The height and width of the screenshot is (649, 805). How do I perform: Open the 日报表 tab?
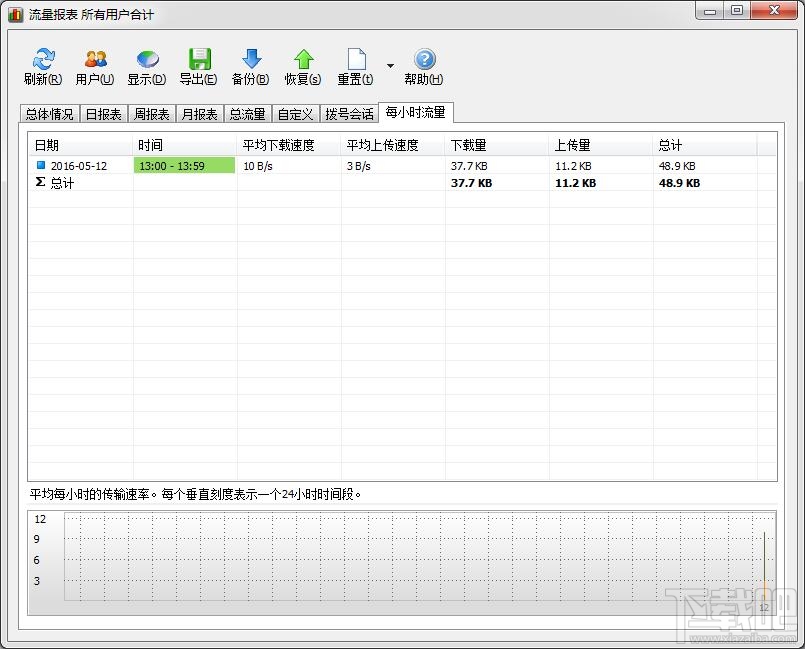(x=103, y=113)
